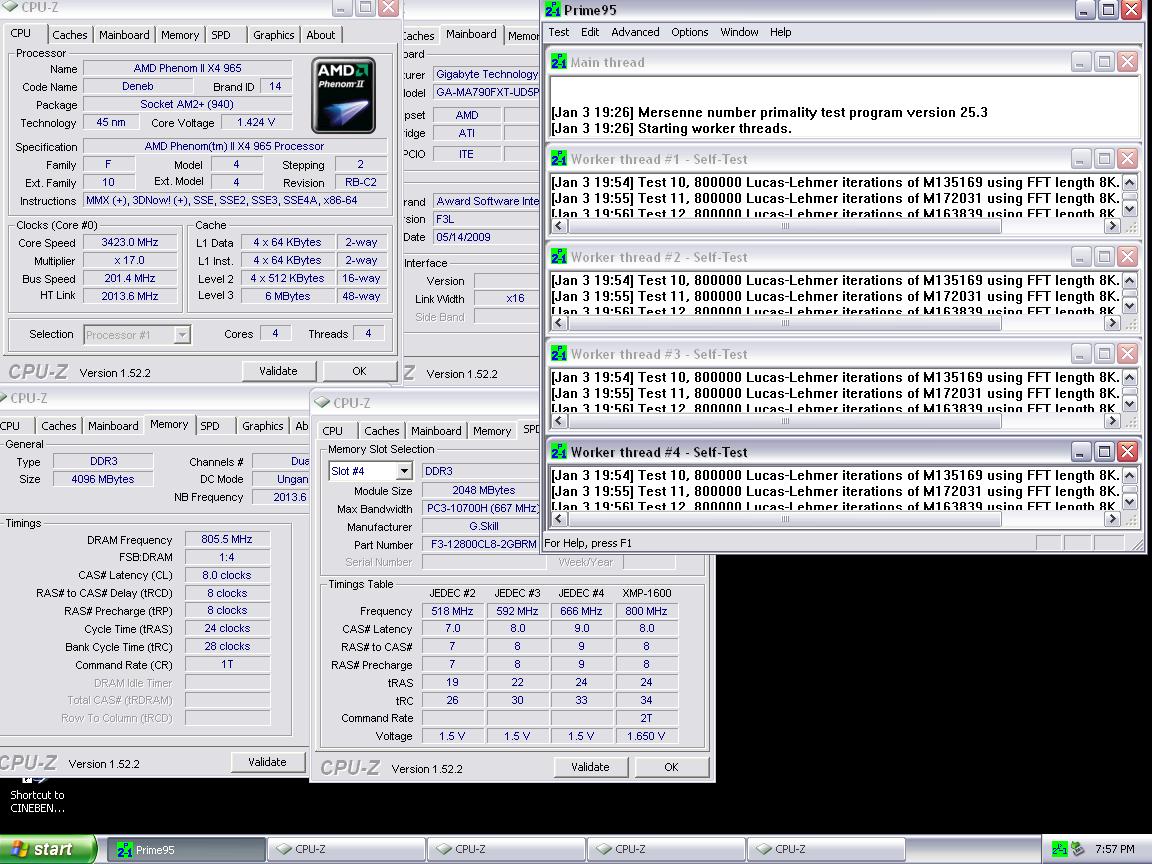Screen dimensions: 1152x864
Task: Click Worker thread #4 window icon
Action: point(558,451)
